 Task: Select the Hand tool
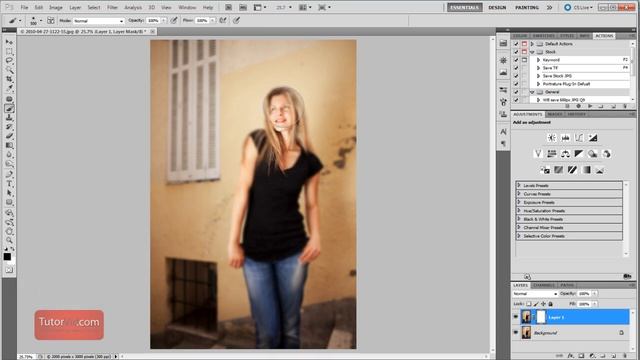pyautogui.click(x=9, y=231)
